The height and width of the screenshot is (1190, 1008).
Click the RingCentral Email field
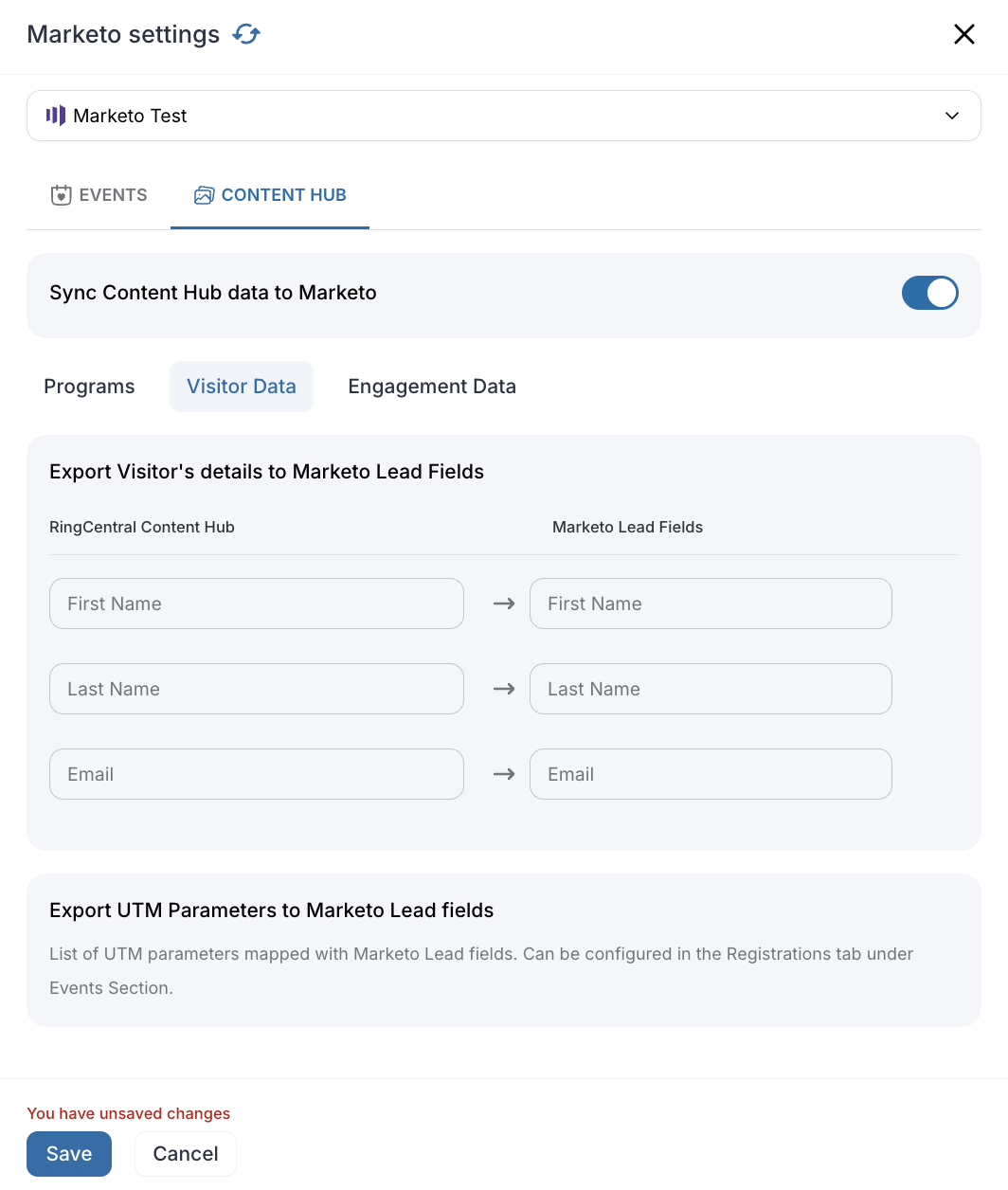[x=257, y=774]
